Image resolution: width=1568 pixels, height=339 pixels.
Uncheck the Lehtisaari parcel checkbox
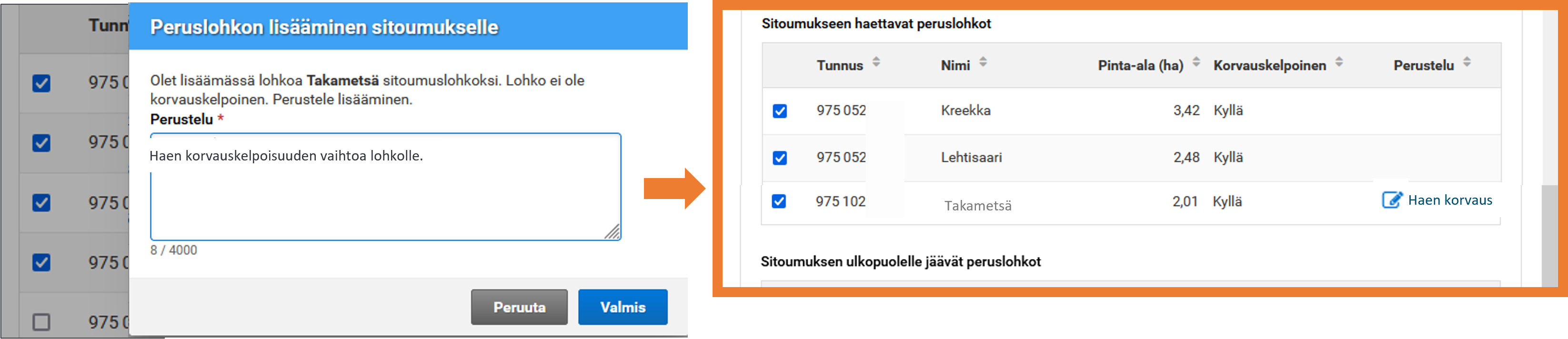780,158
